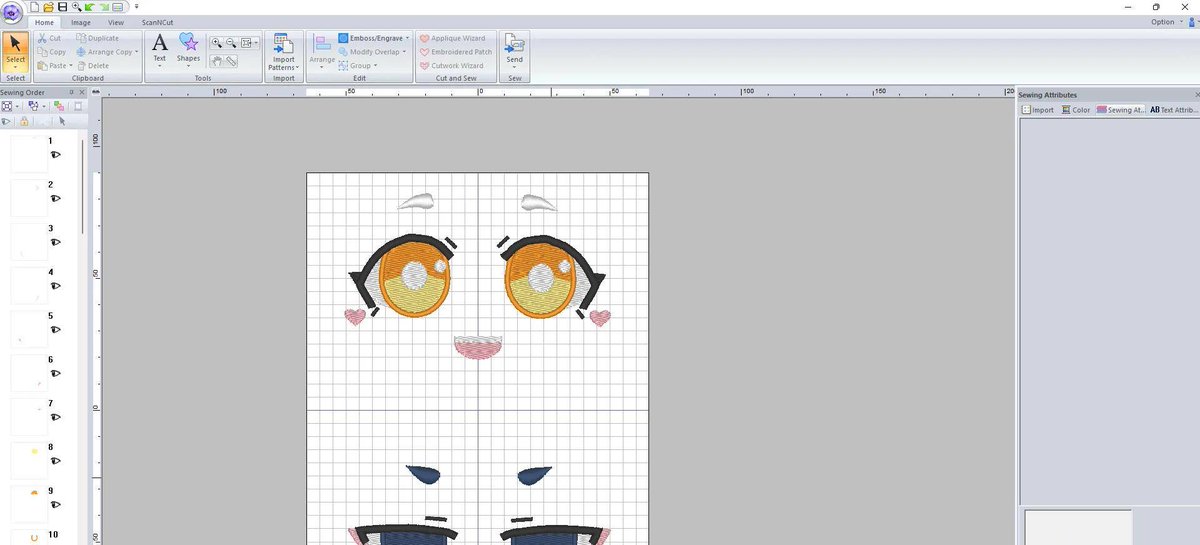Switch to the Home ribbon tab
Screen dimensions: 1200x545
44,21
